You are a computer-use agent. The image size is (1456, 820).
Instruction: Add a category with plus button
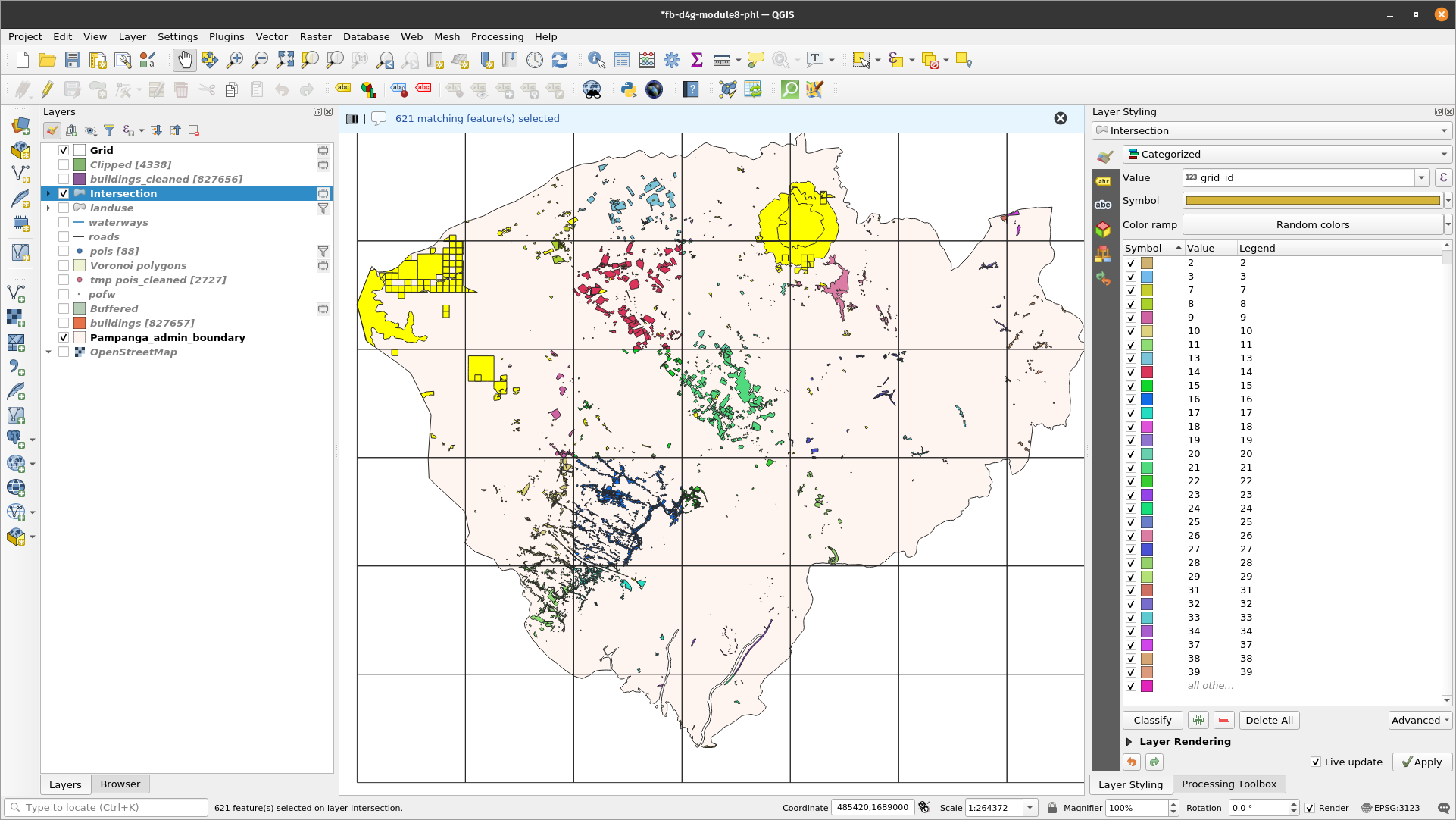click(1198, 720)
